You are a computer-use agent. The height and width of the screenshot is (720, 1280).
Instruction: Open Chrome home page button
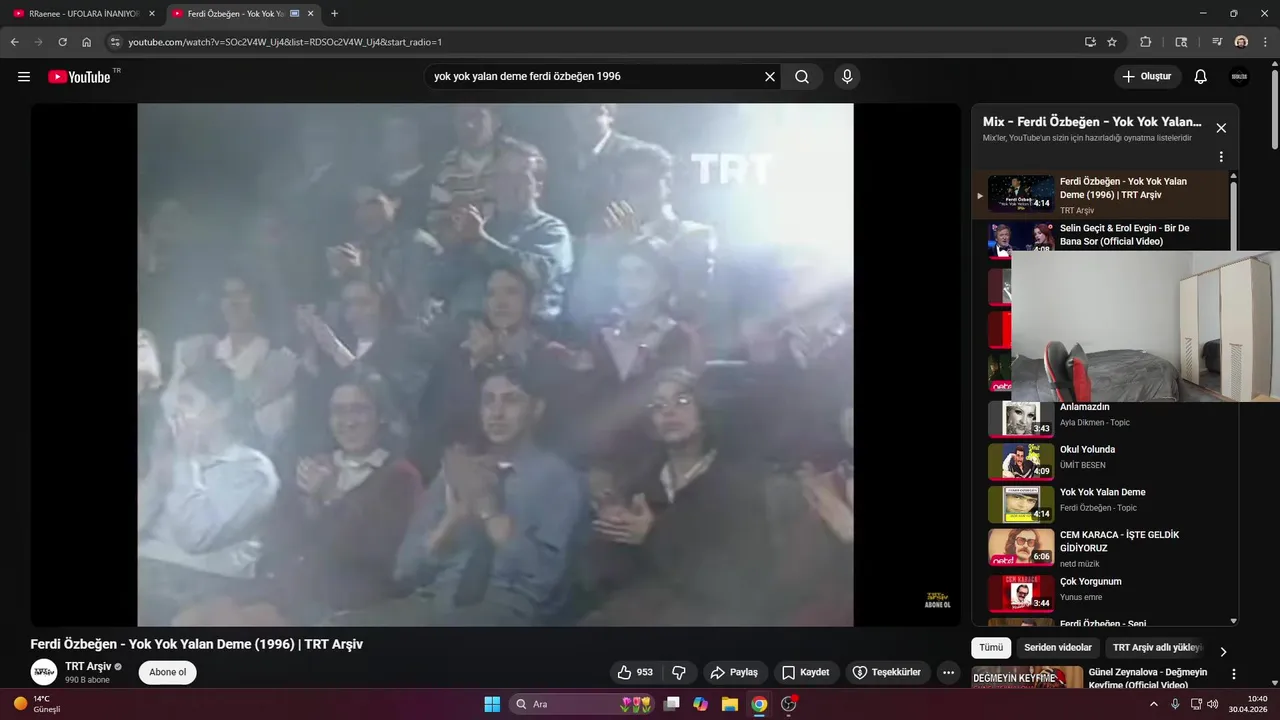87,42
